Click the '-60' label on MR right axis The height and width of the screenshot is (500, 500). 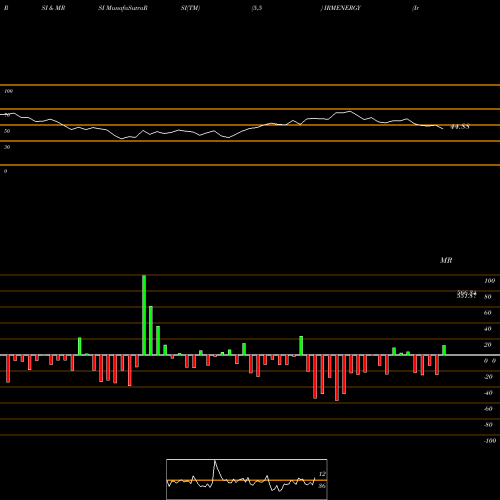(488, 409)
